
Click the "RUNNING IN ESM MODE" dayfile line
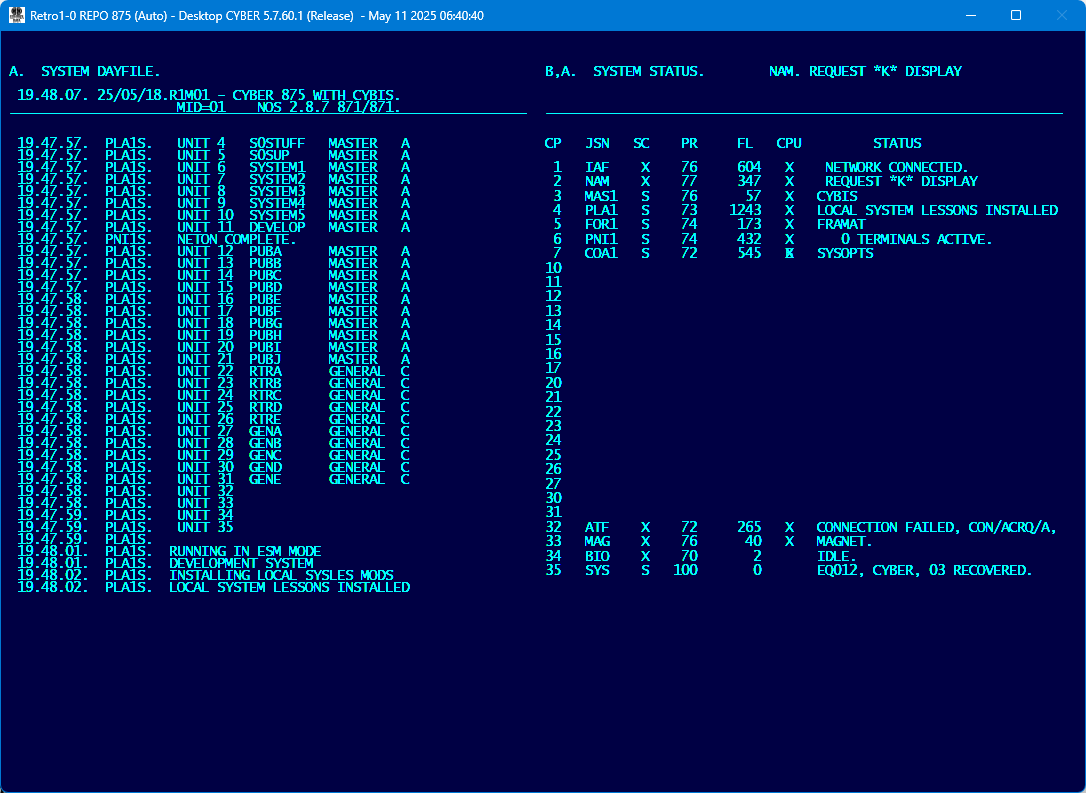(x=245, y=552)
